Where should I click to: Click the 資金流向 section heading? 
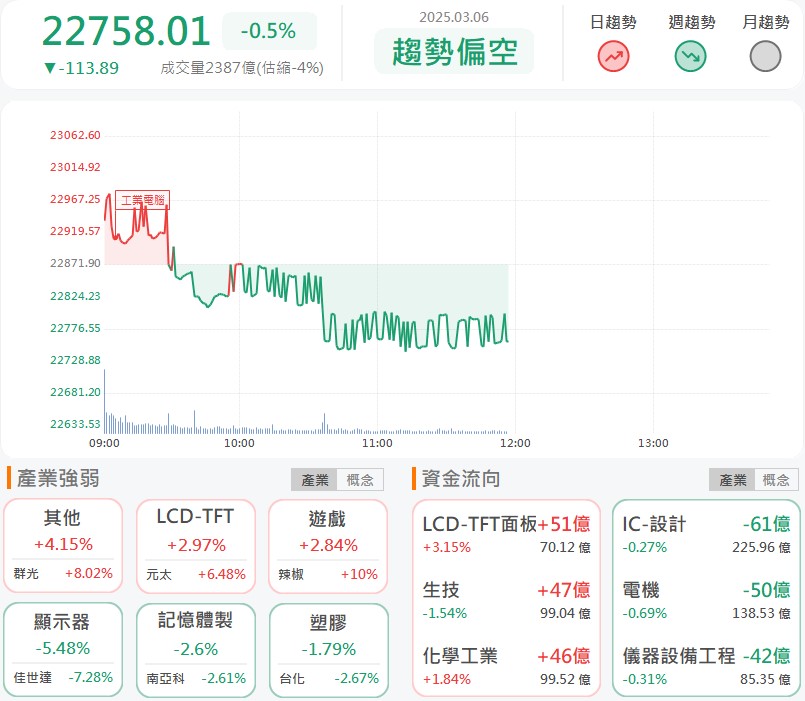(461, 478)
